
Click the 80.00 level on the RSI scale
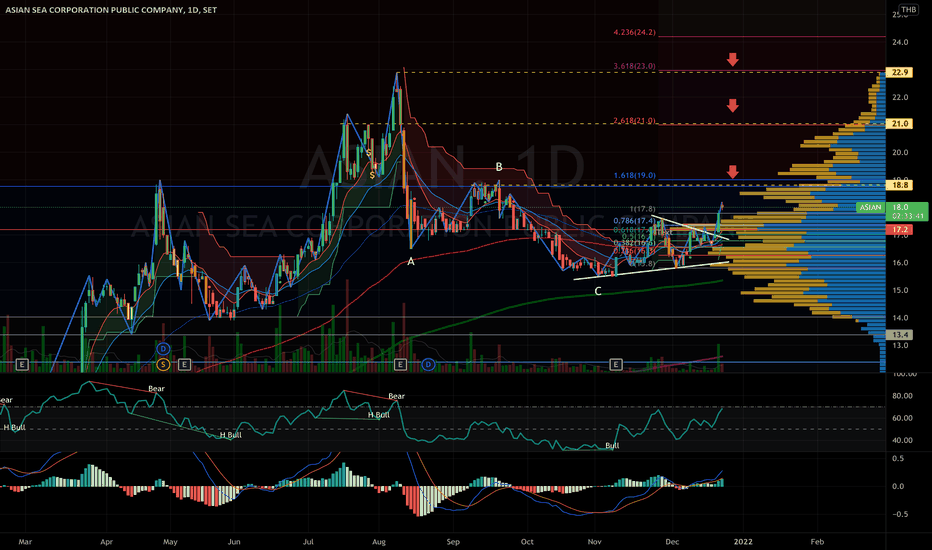tap(902, 396)
